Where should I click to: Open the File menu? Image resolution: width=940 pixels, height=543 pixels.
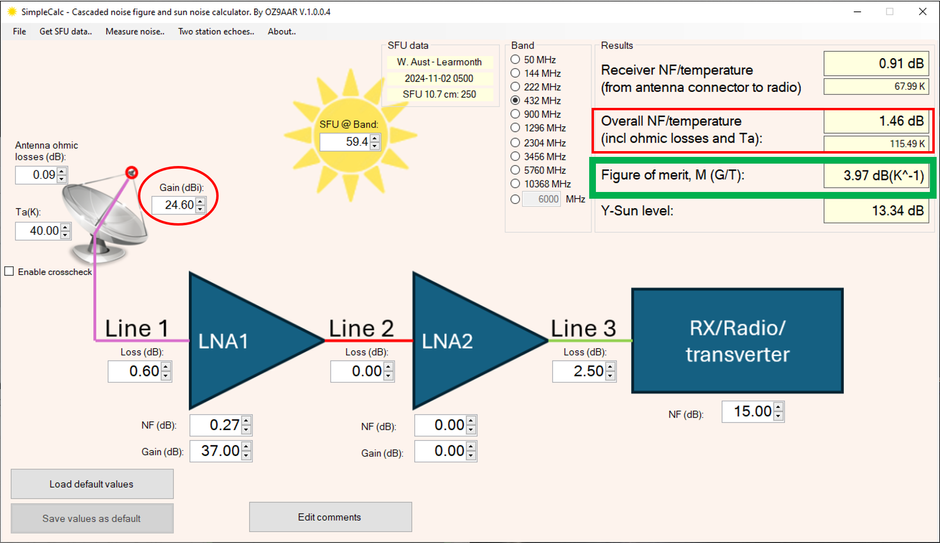click(x=19, y=32)
